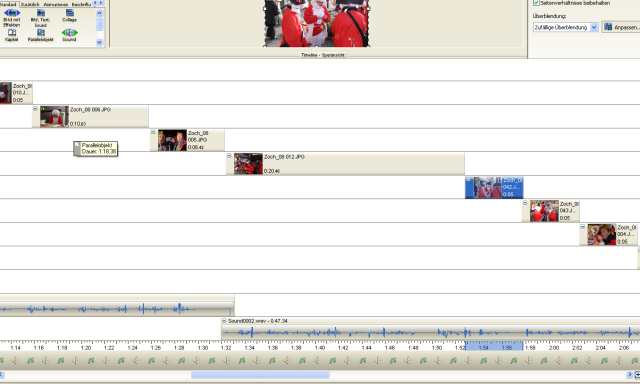Switch to the Standard toolbox tab
640x384 pixels.
[x=8, y=4]
